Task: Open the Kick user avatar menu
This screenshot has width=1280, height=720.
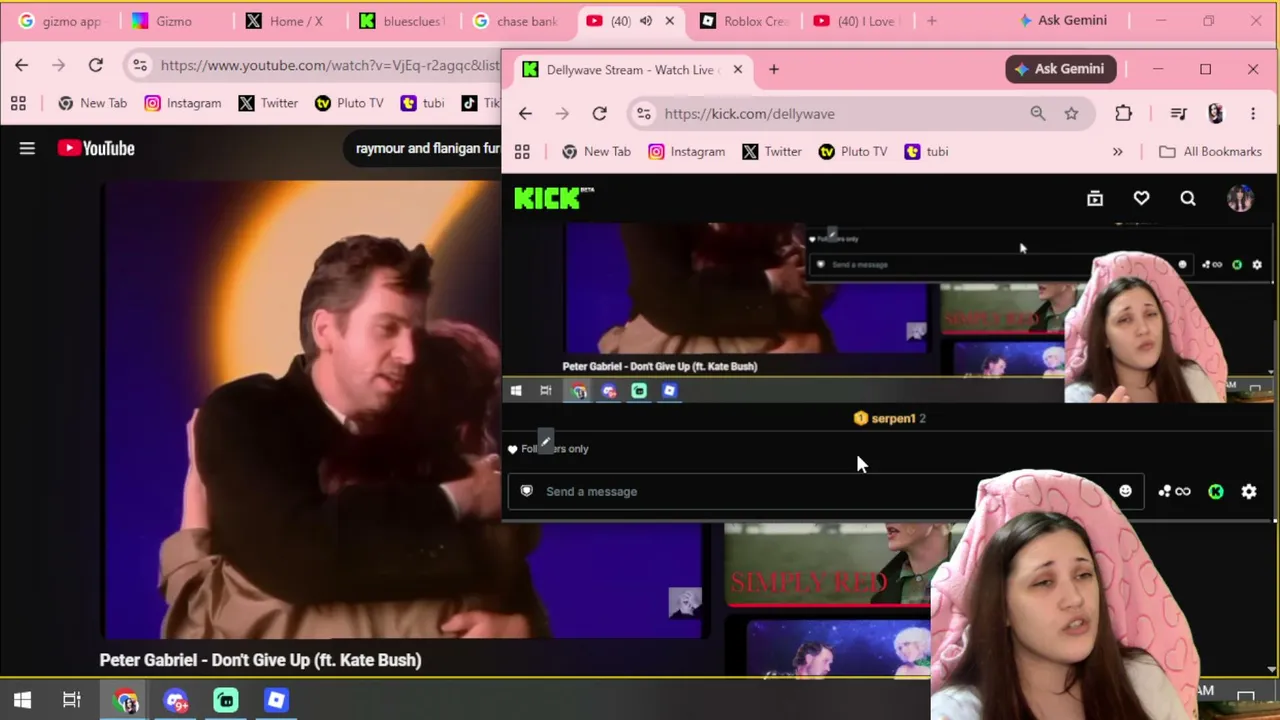Action: point(1240,198)
